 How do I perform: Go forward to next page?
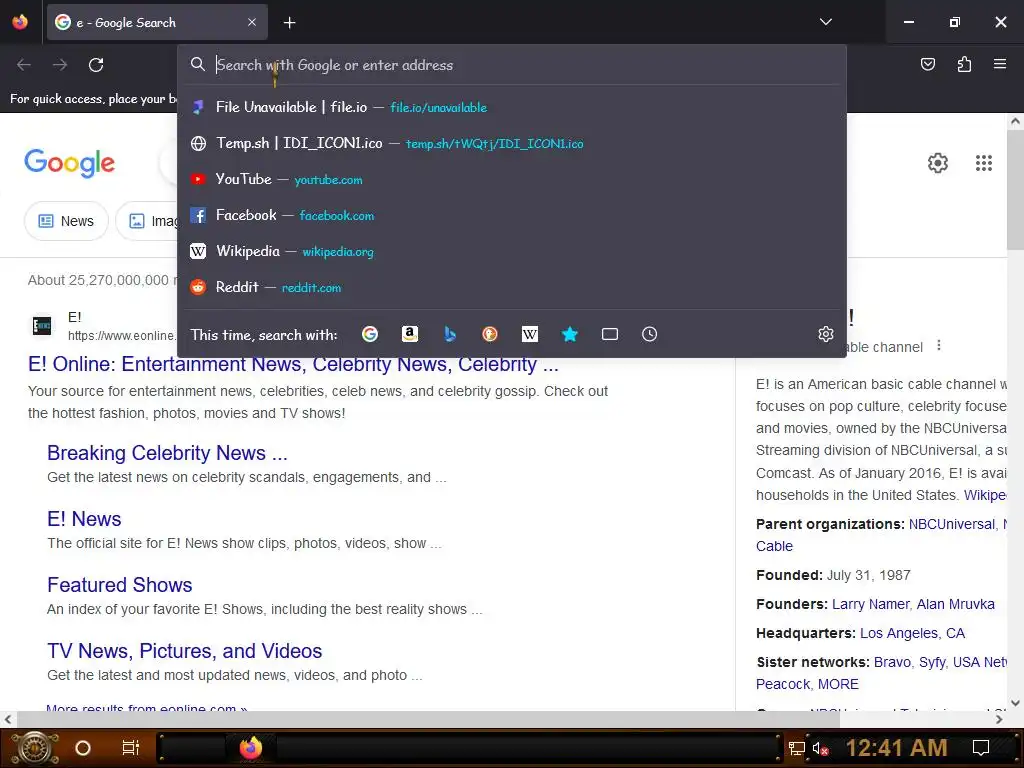coord(60,65)
